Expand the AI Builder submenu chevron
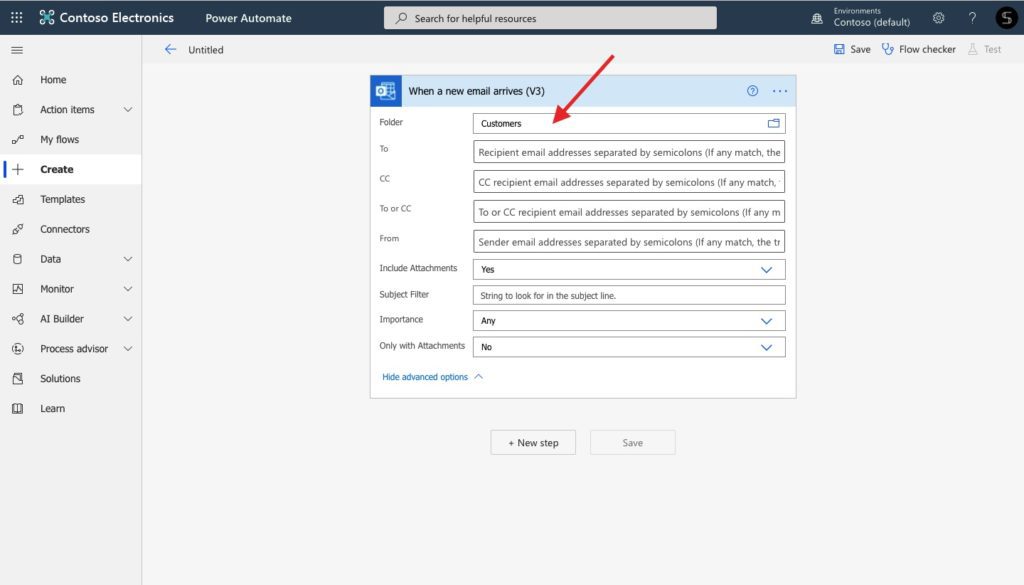This screenshot has width=1024, height=585. tap(128, 319)
